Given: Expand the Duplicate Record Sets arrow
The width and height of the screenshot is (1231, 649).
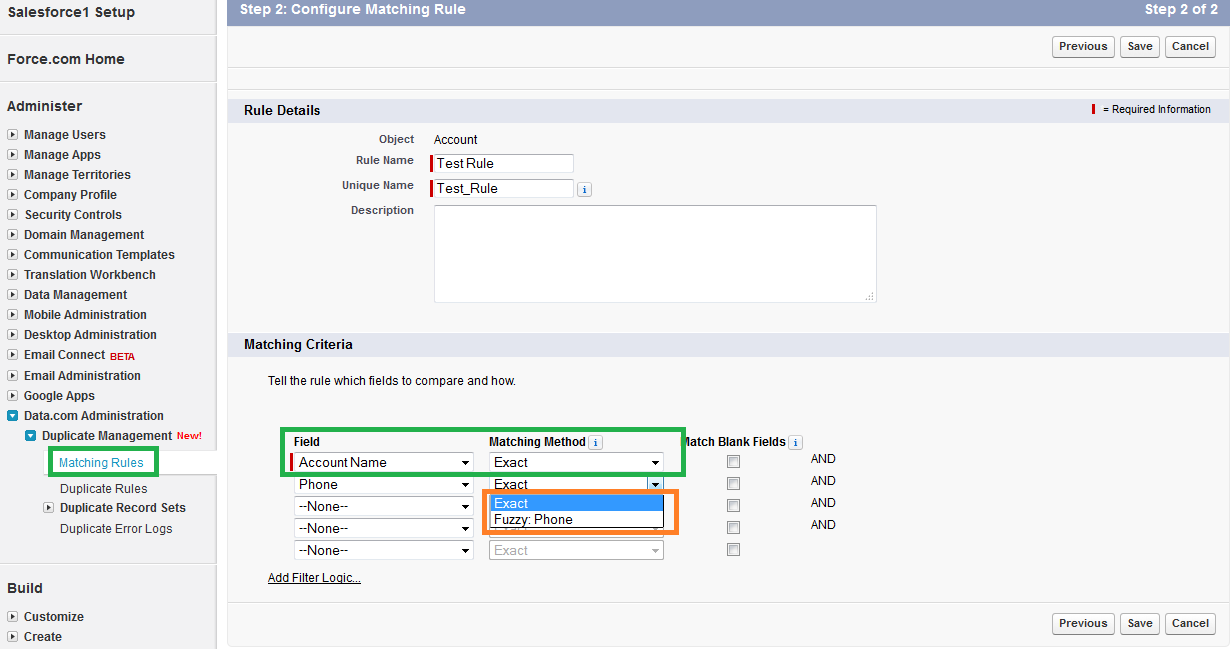Looking at the screenshot, I should point(48,508).
